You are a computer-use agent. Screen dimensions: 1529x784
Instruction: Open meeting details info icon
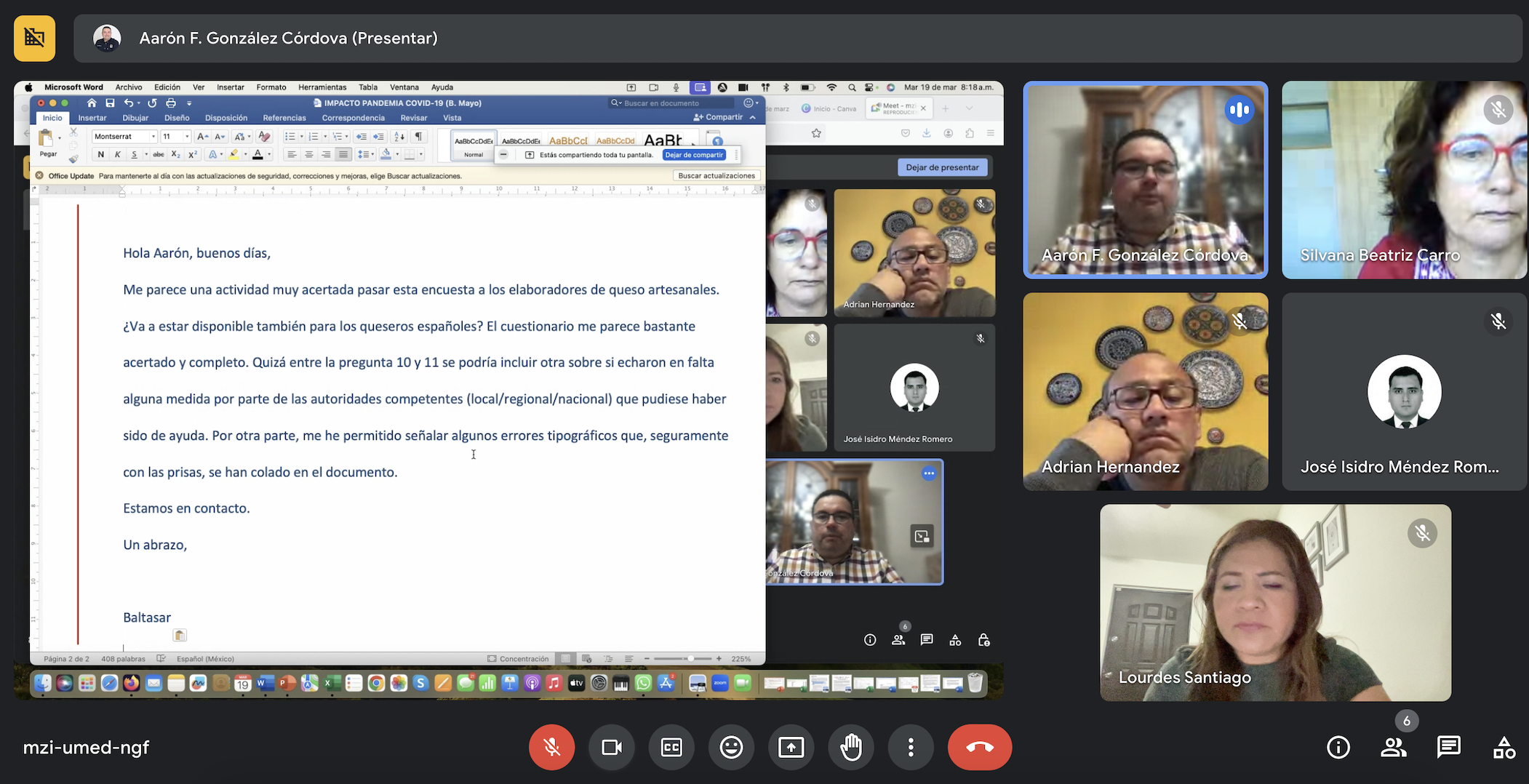pos(1338,747)
